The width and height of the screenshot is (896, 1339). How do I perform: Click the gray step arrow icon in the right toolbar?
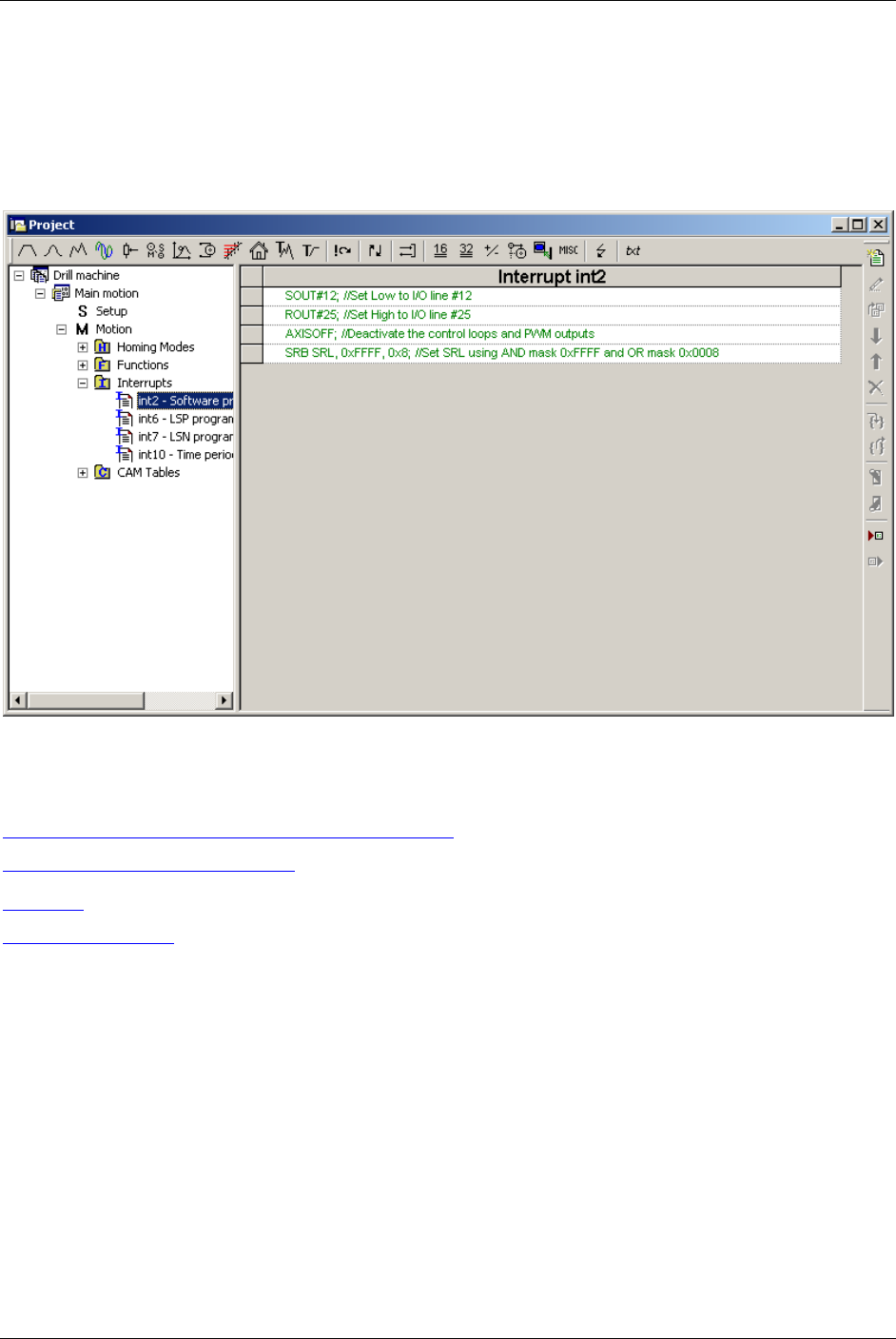876,561
